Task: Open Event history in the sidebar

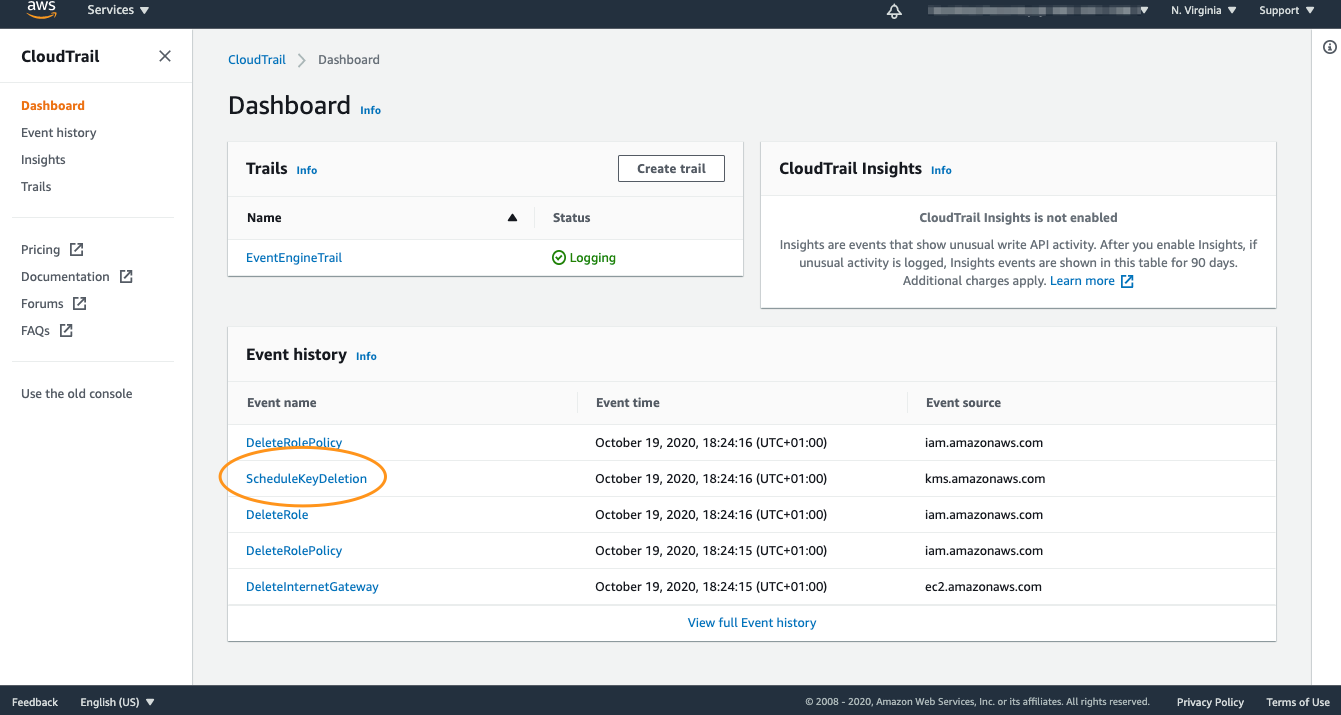Action: (59, 132)
